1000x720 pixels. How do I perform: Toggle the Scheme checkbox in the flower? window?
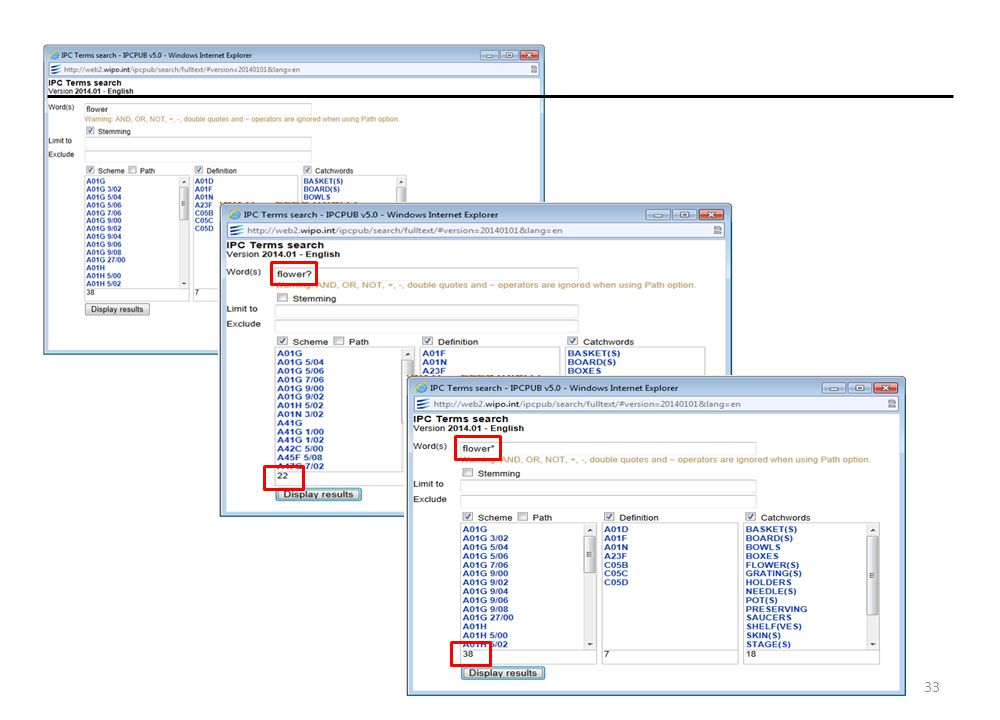tap(283, 341)
